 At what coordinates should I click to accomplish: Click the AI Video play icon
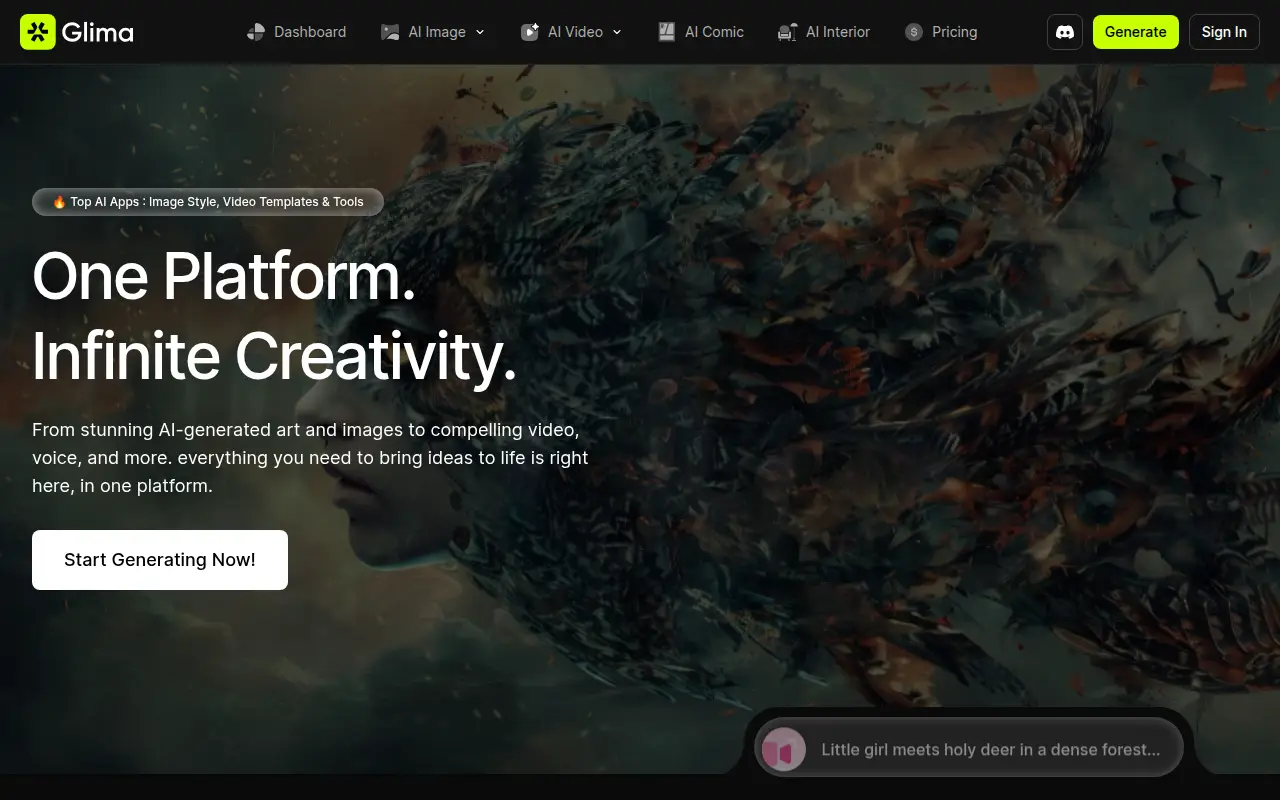(530, 32)
